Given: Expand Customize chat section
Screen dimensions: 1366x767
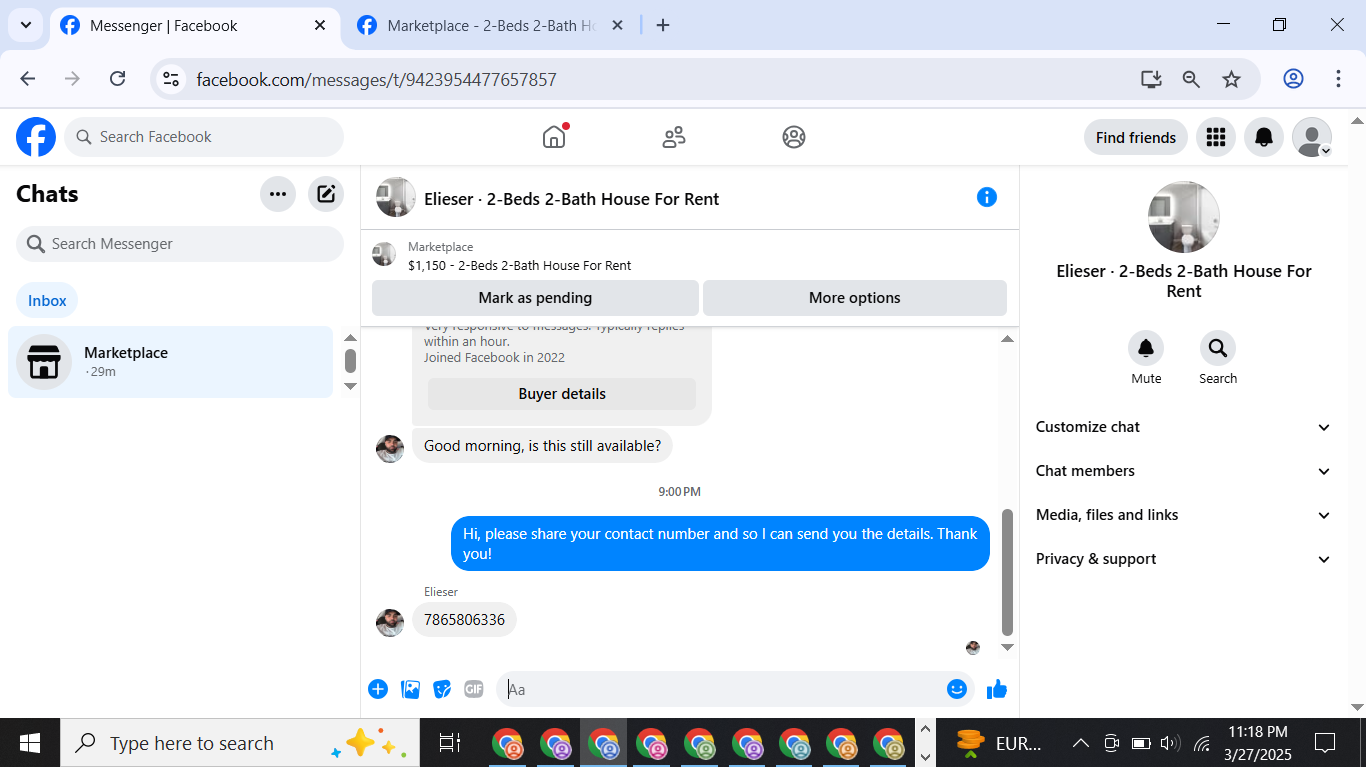Looking at the screenshot, I should click(x=1184, y=427).
